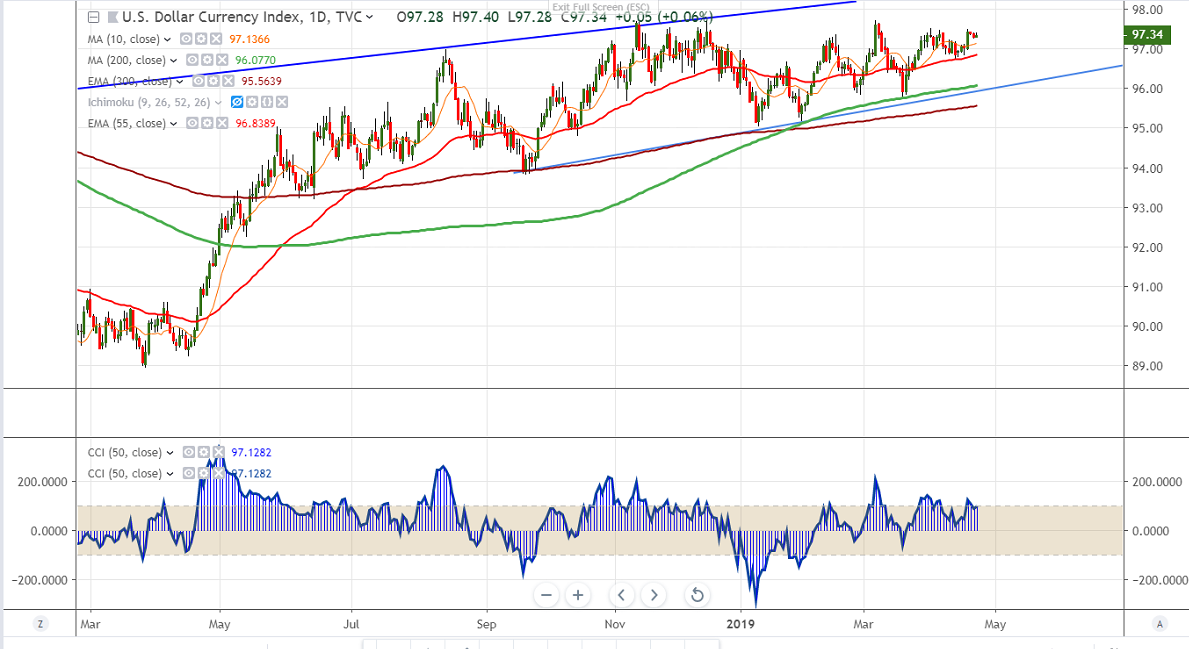Open settings for the MA (10, close) indicator
The width and height of the screenshot is (1189, 649).
click(201, 39)
